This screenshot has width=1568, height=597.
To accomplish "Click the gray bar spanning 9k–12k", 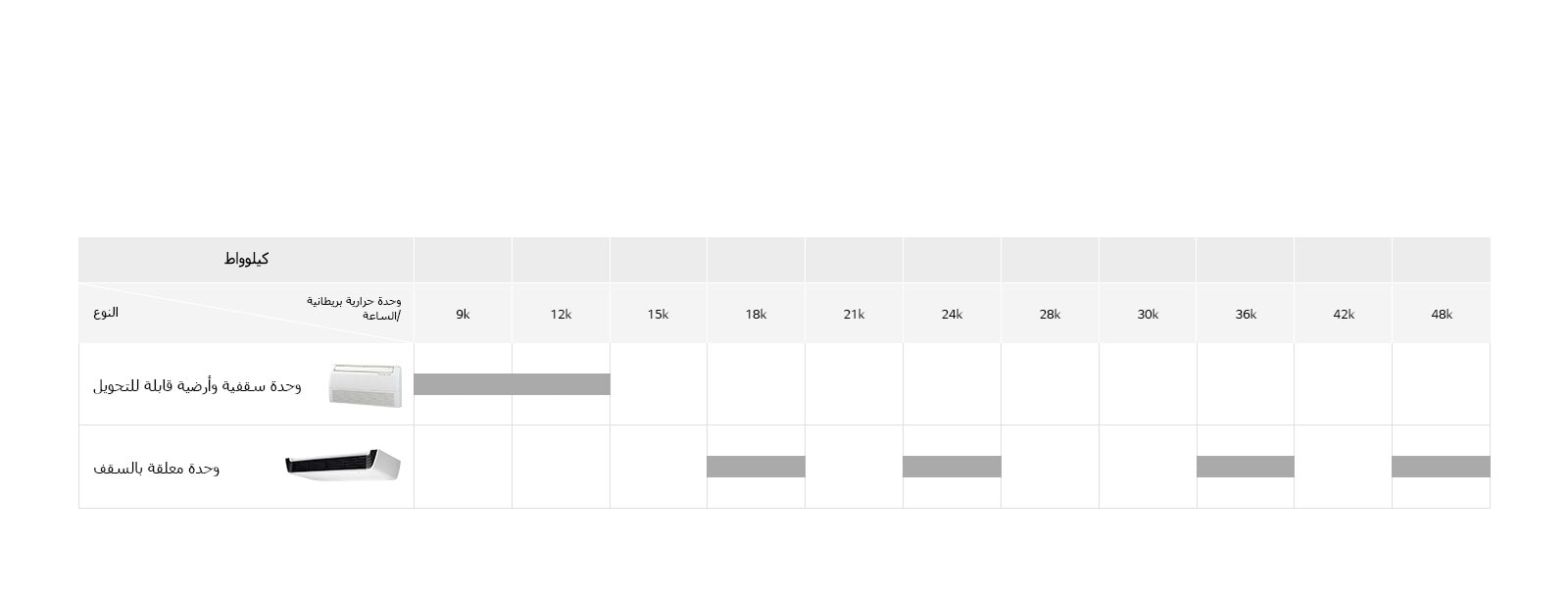I will [x=512, y=384].
